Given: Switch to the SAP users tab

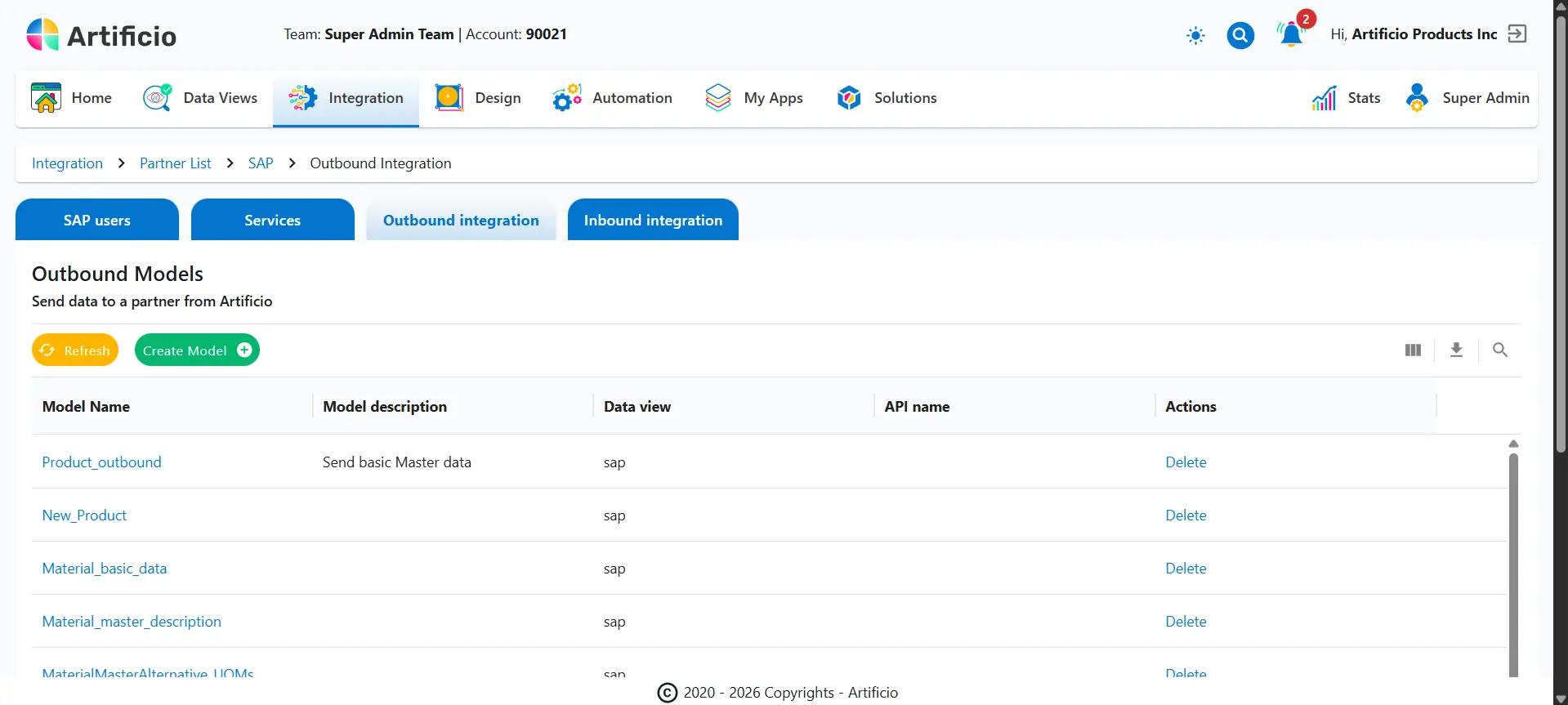Looking at the screenshot, I should coord(97,221).
